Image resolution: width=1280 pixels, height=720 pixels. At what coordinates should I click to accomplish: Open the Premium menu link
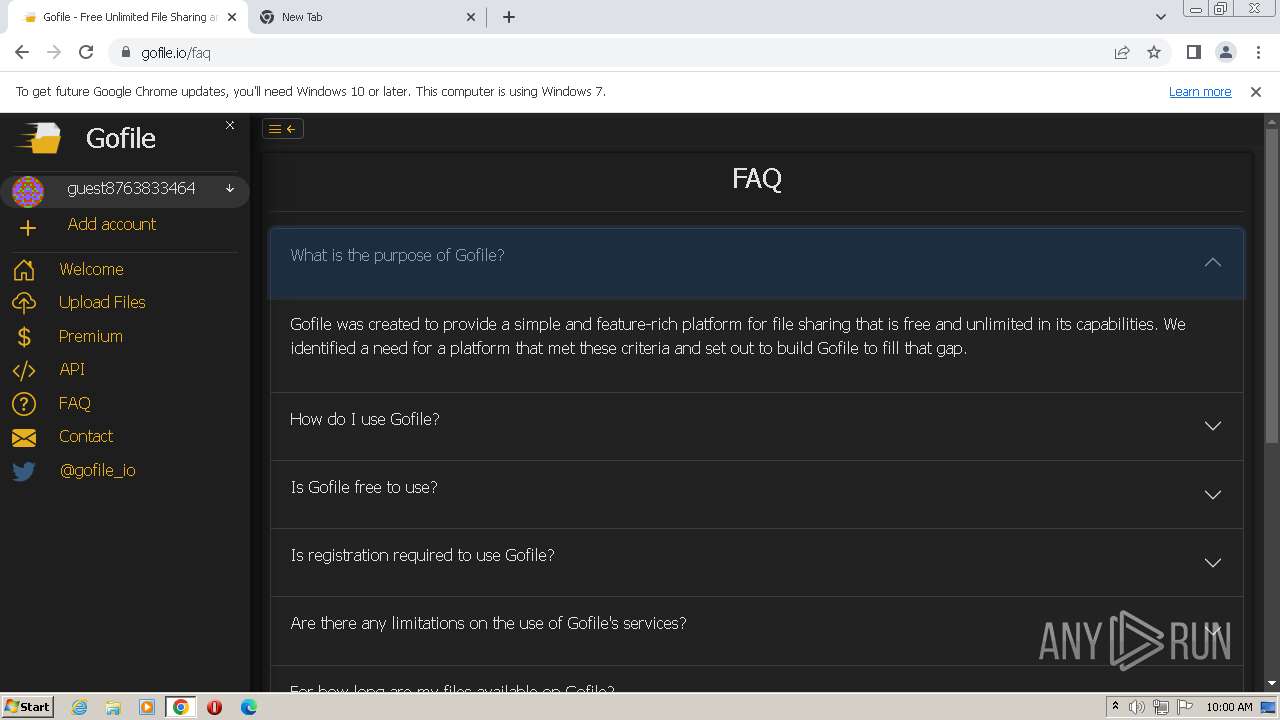[x=91, y=336]
